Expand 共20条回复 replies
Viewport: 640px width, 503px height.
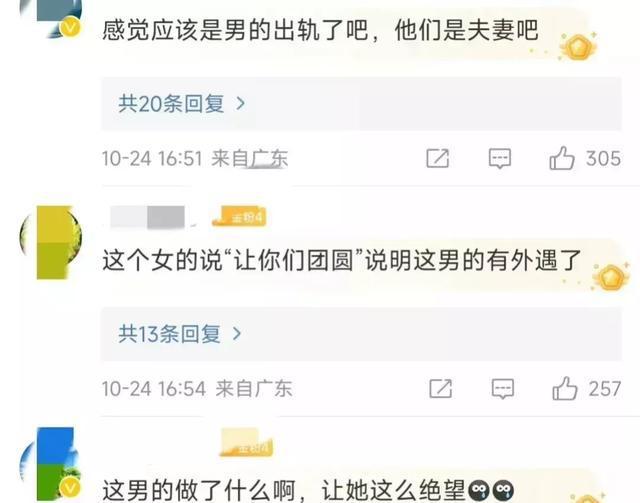tap(361, 104)
